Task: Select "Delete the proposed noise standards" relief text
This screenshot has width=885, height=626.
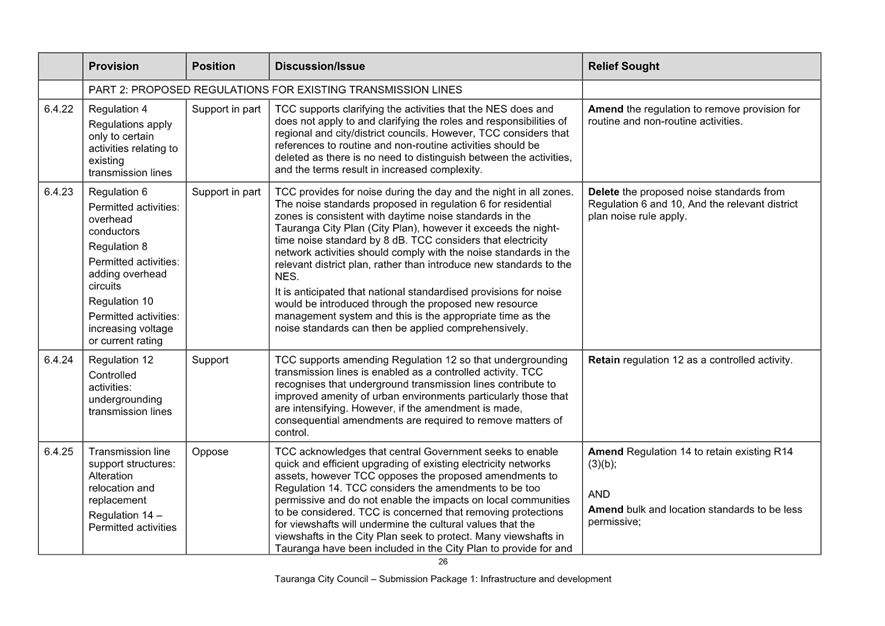Action: point(693,204)
